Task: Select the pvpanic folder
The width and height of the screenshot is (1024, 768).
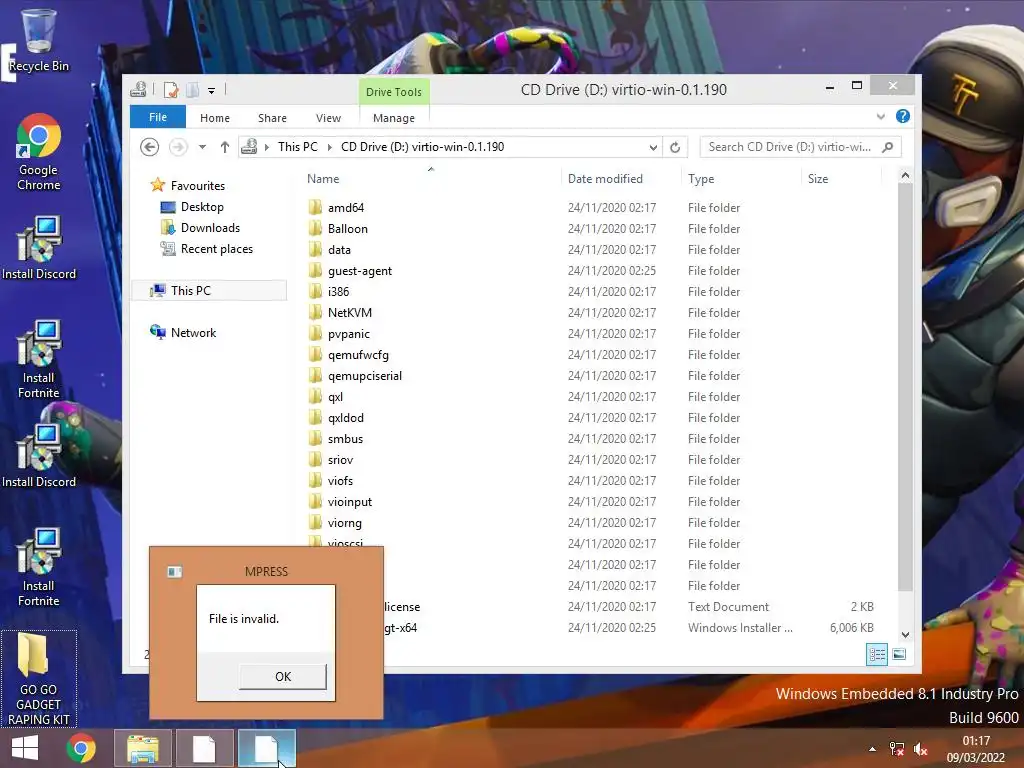Action: [x=348, y=334]
